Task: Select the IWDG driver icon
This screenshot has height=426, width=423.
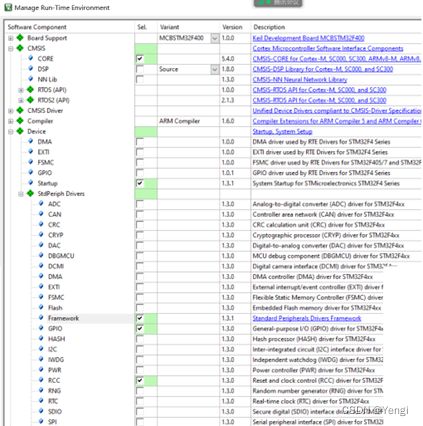Action: pyautogui.click(x=41, y=359)
